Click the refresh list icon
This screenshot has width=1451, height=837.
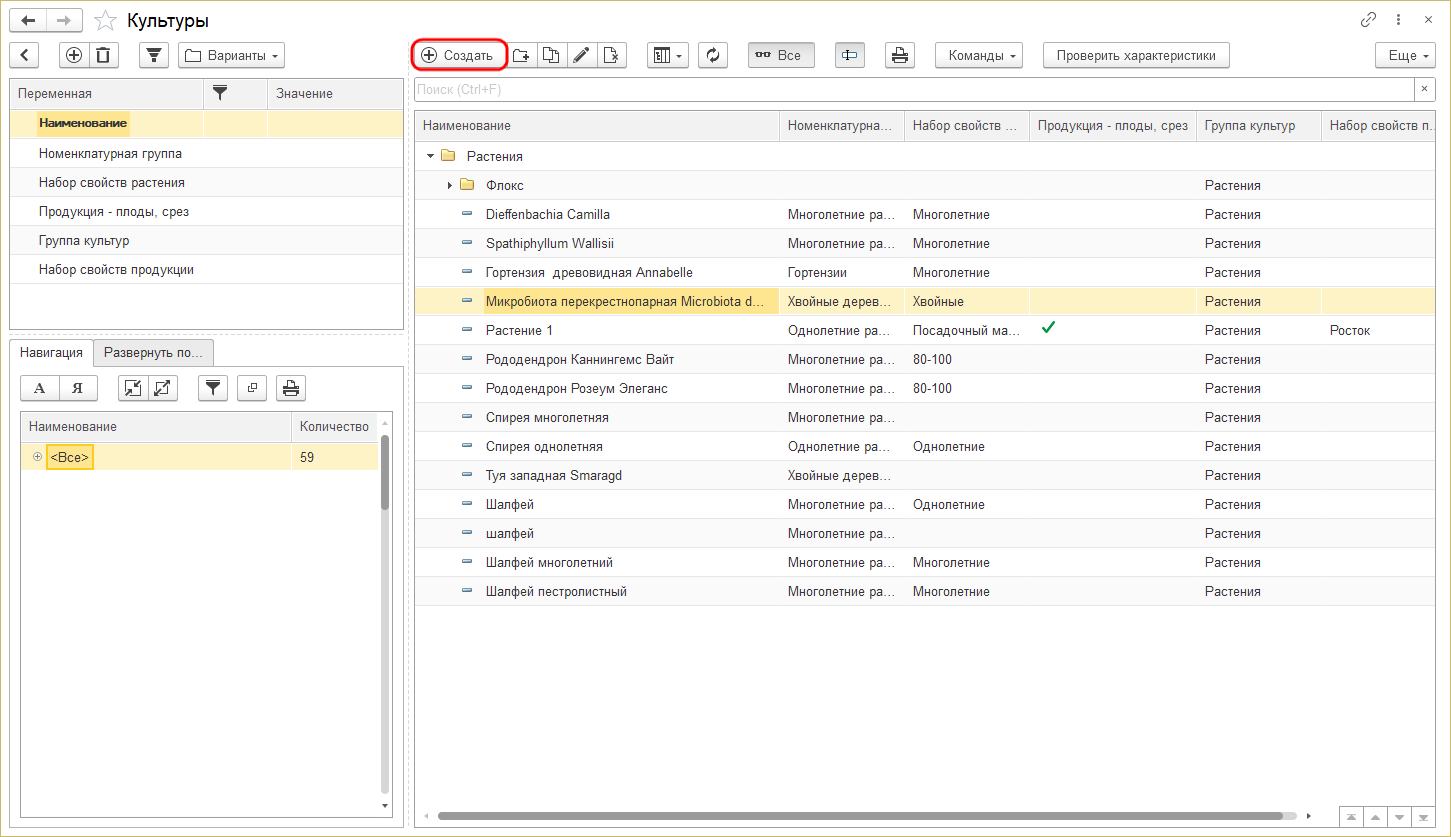click(x=712, y=56)
